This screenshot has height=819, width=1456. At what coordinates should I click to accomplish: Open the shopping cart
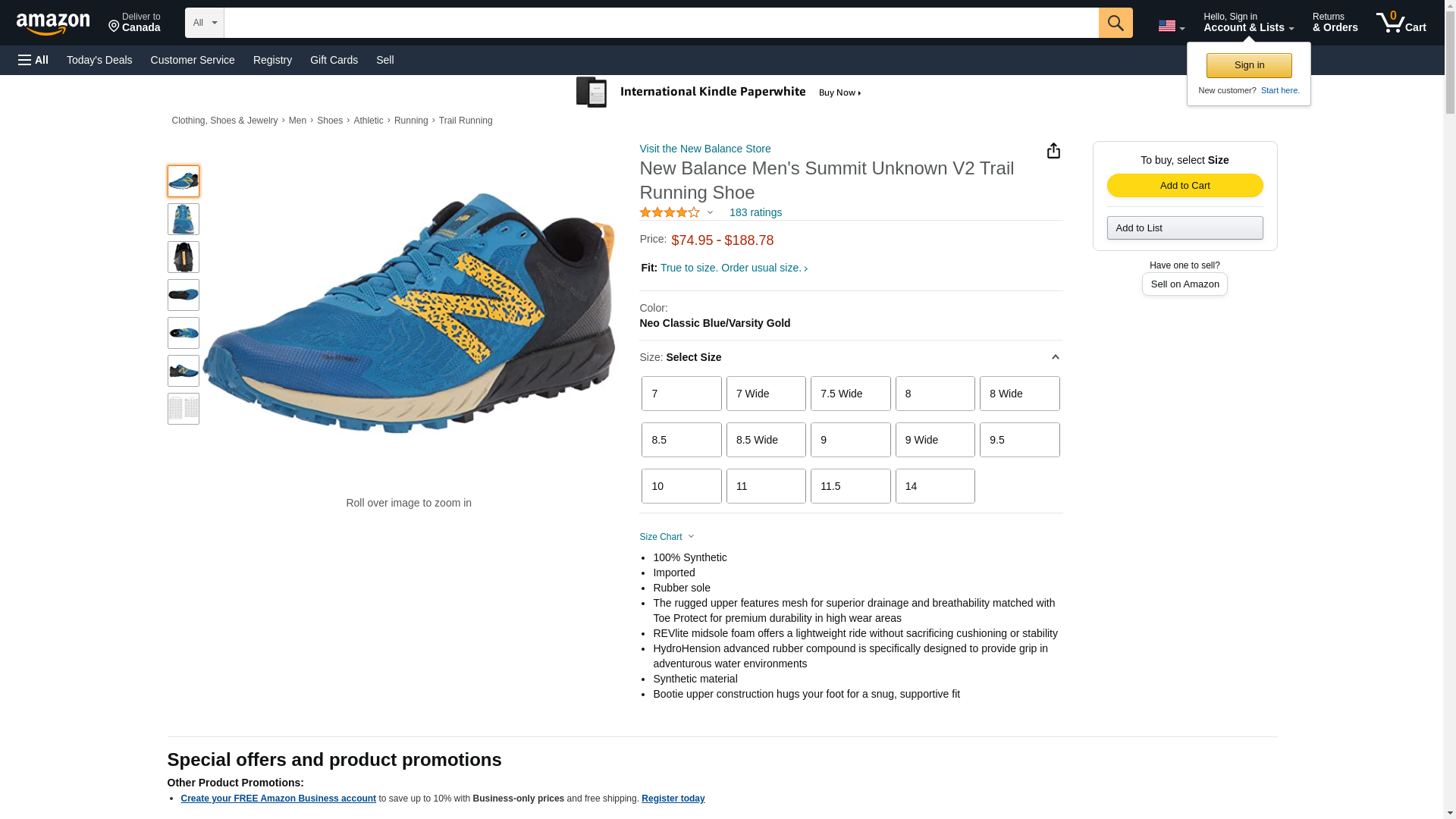tap(1401, 23)
